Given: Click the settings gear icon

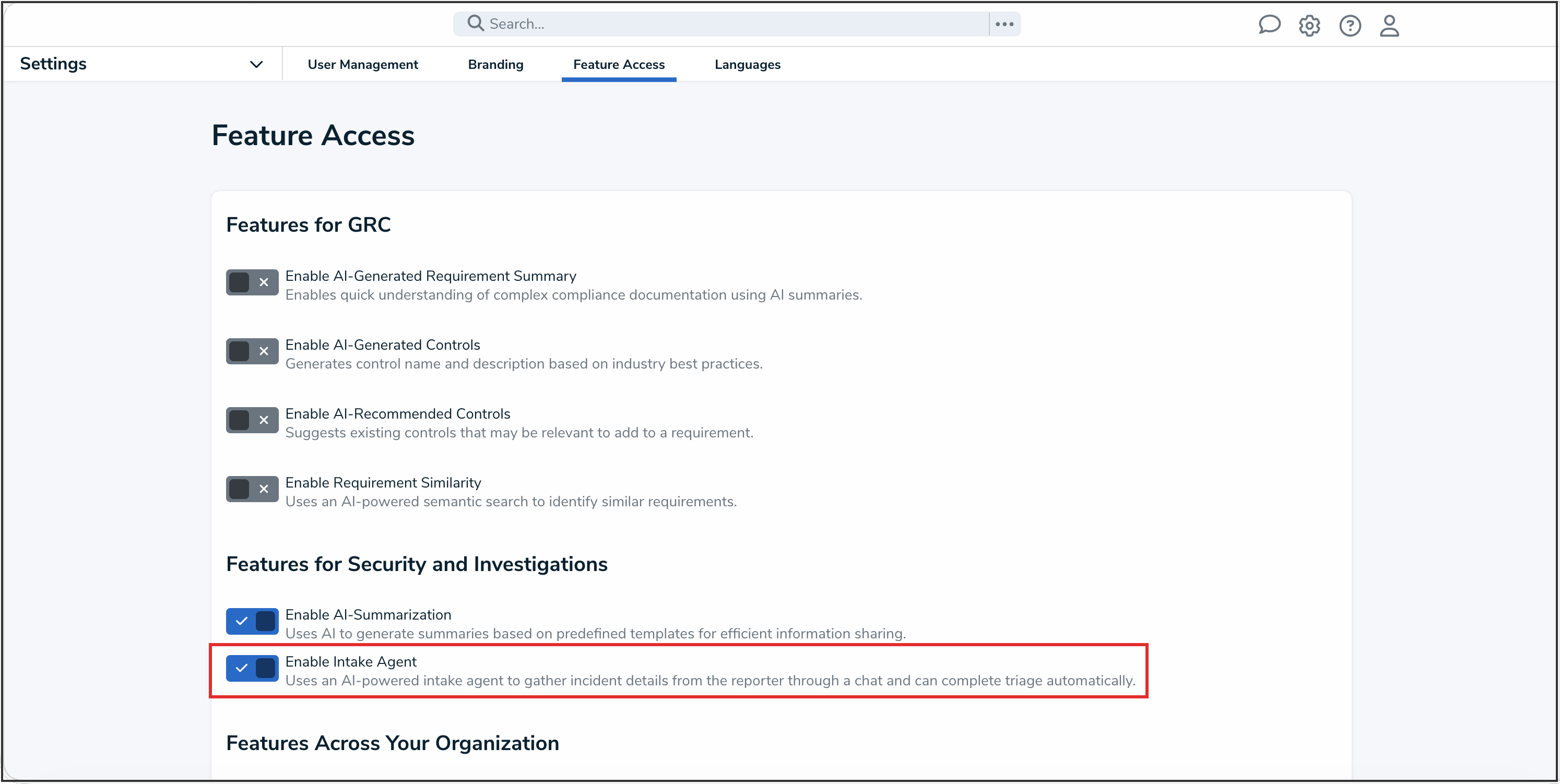Looking at the screenshot, I should click(x=1309, y=26).
